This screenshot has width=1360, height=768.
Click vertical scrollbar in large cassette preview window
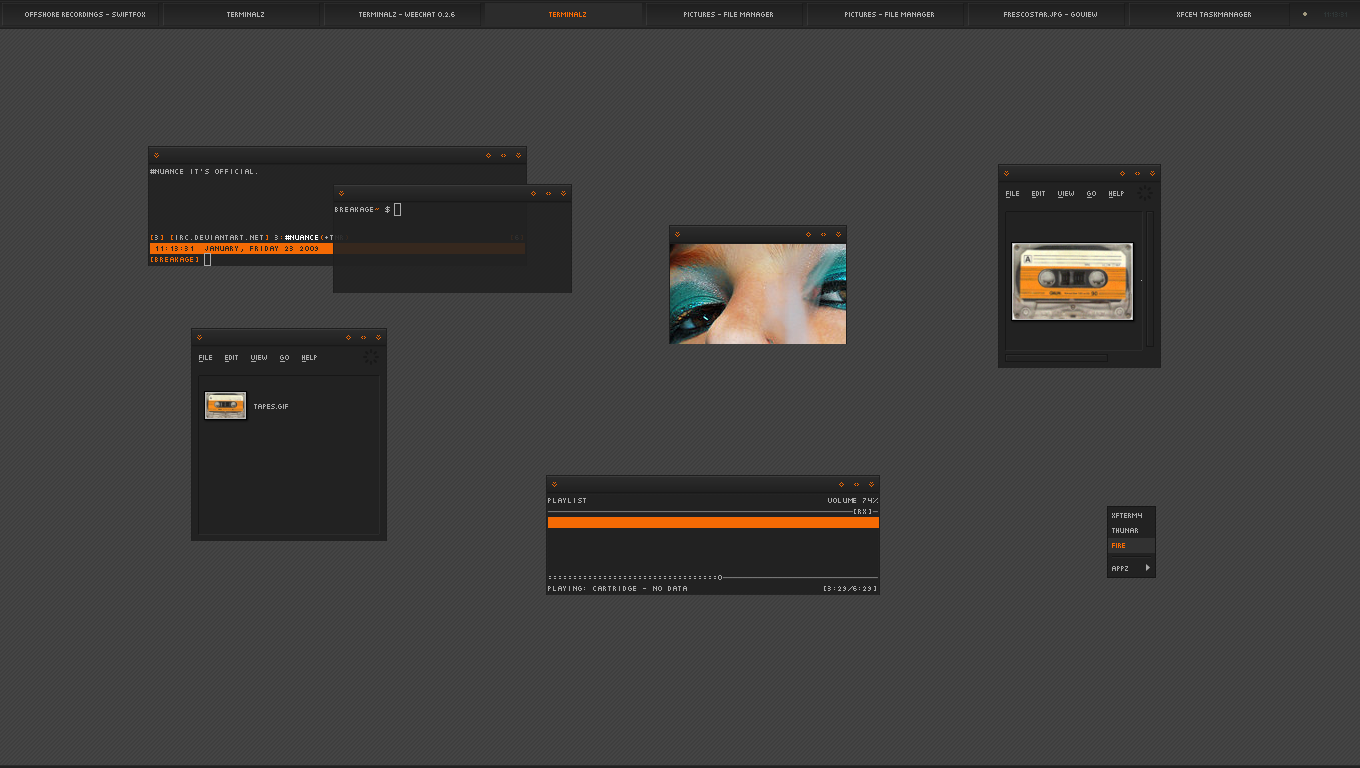(1150, 279)
